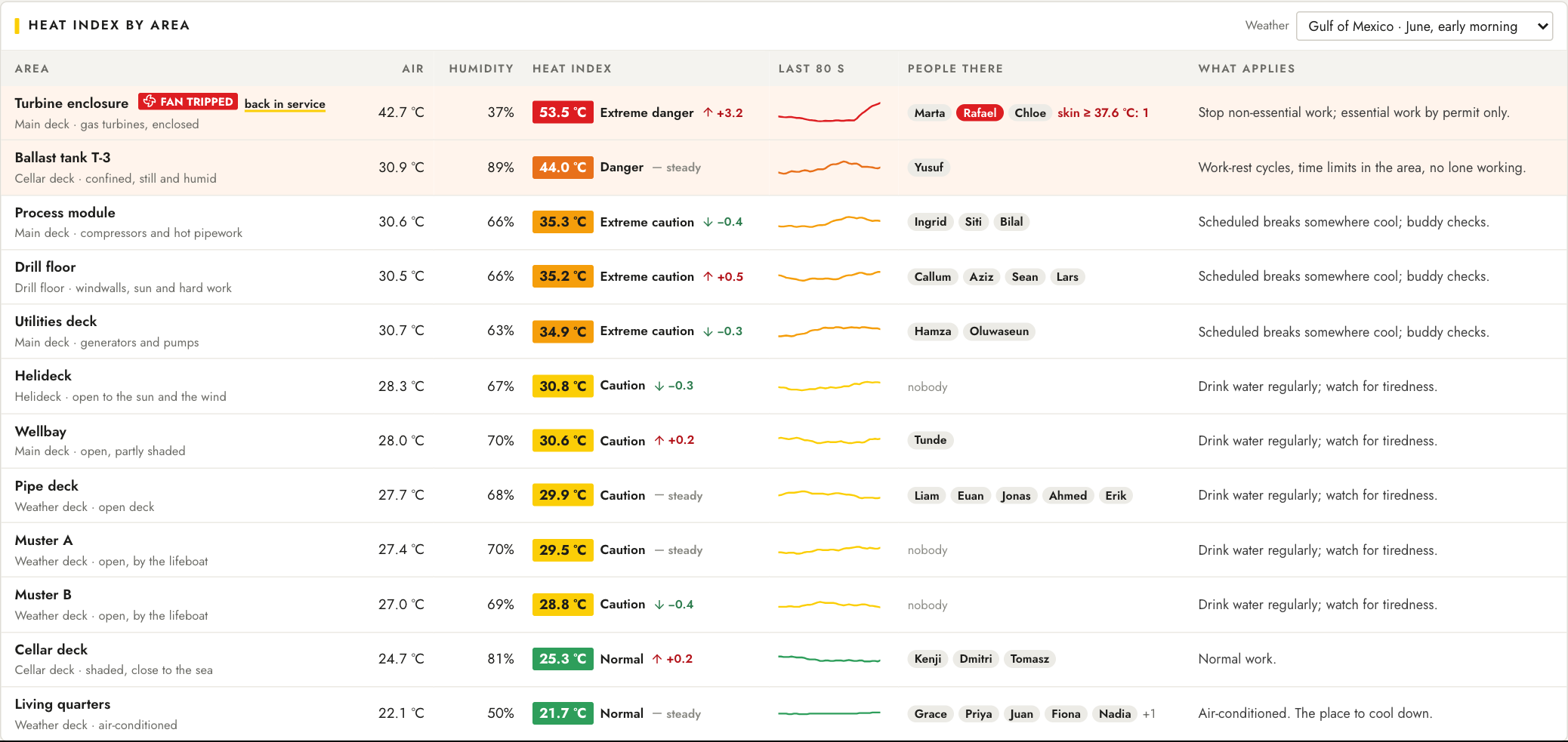Select the Yusuf person chip

tap(928, 168)
